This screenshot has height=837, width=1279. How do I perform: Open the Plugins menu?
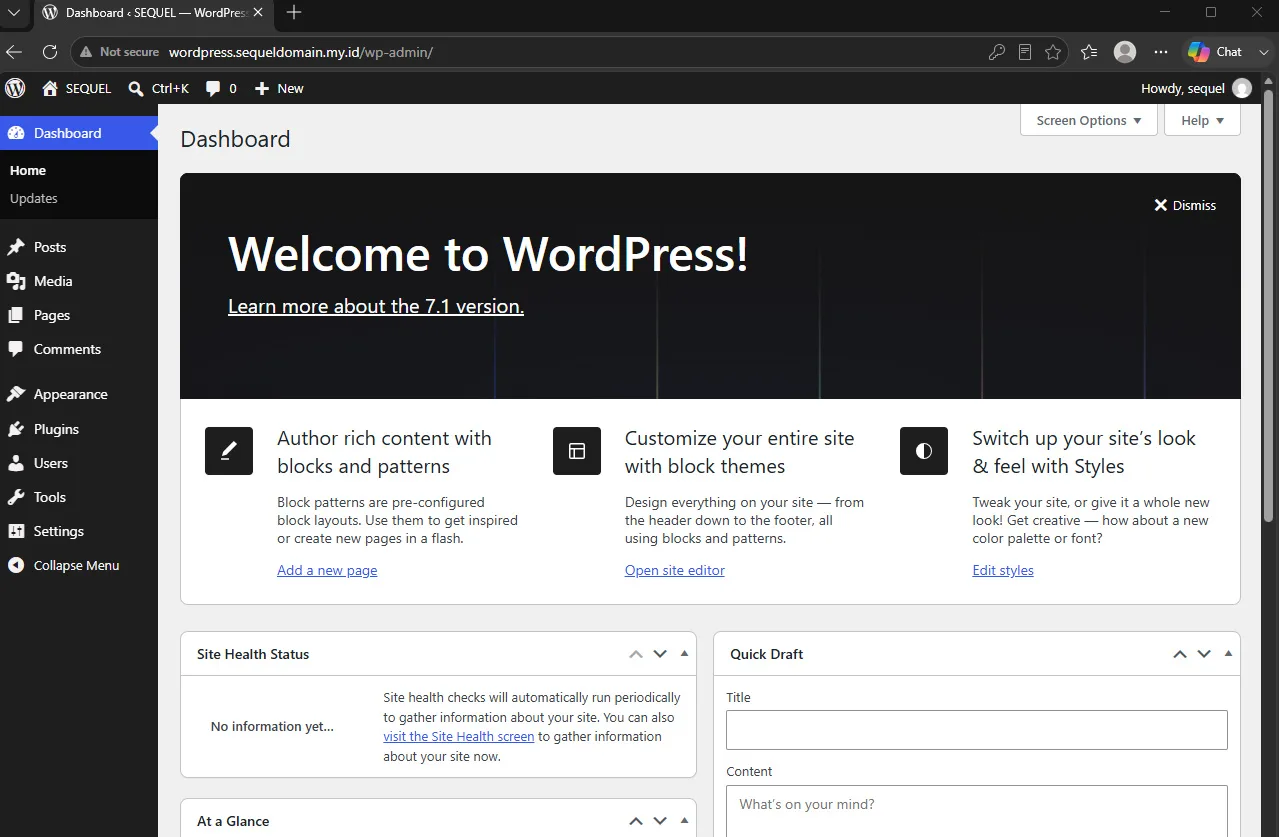79,429
